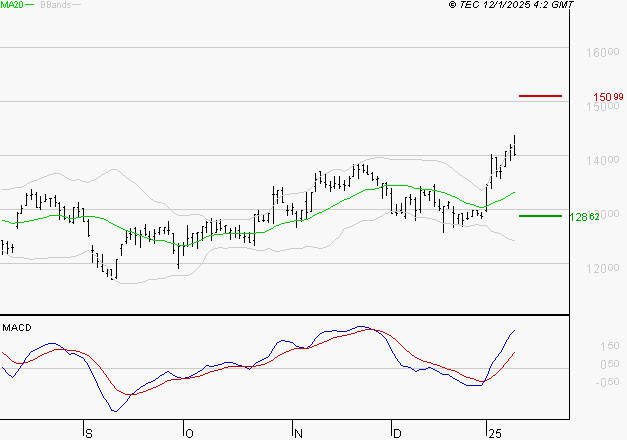
Task: Click the TEC 12/1/2025 copyright timestamp
Action: pyautogui.click(x=511, y=5)
